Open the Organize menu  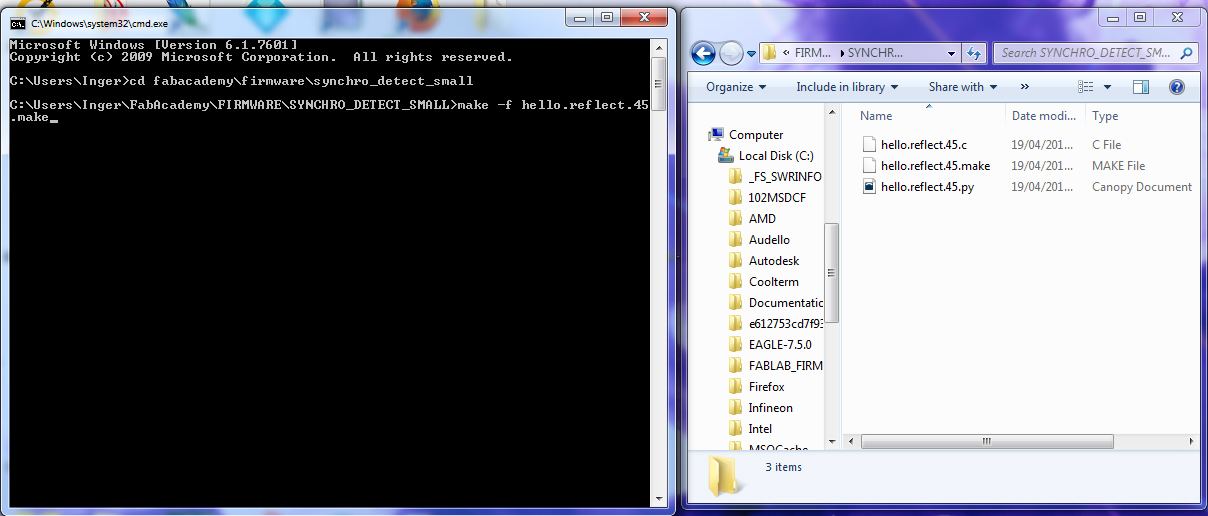pyautogui.click(x=736, y=87)
